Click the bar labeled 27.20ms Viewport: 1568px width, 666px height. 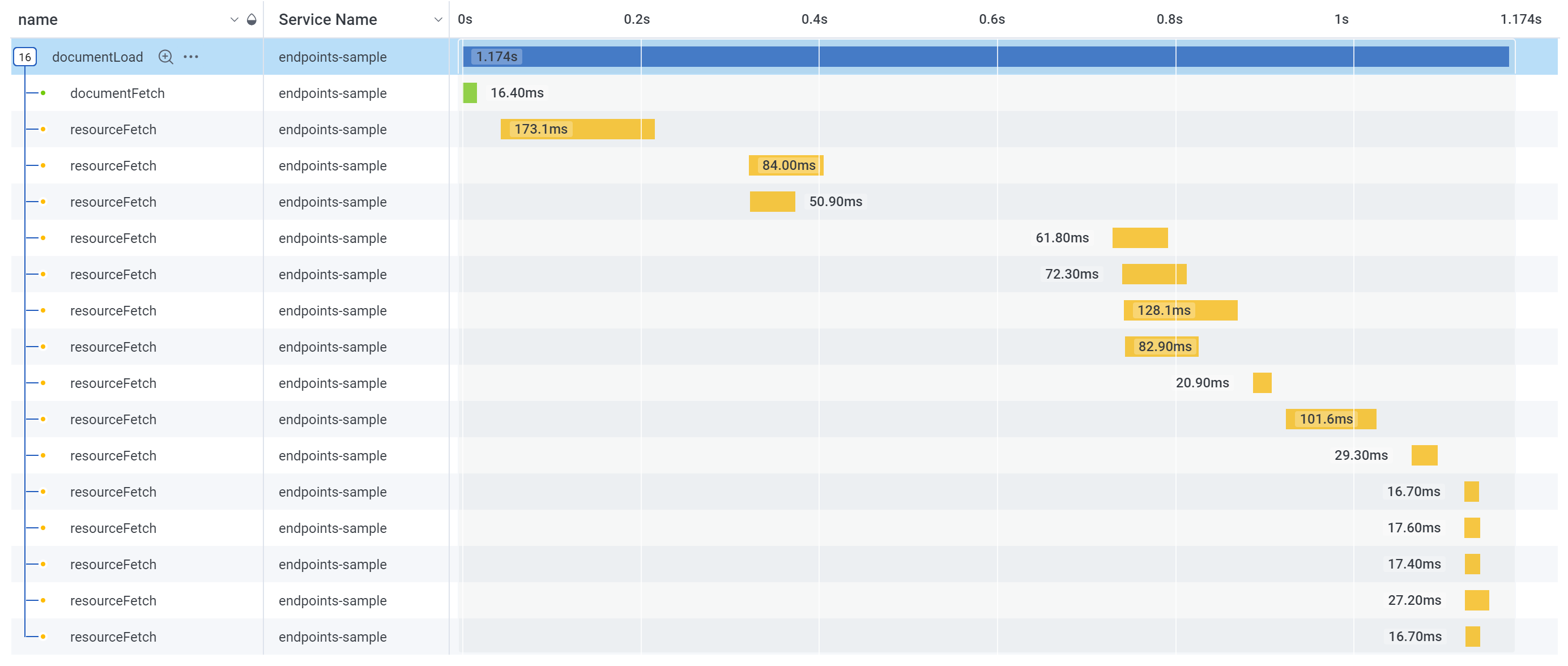tap(1477, 600)
